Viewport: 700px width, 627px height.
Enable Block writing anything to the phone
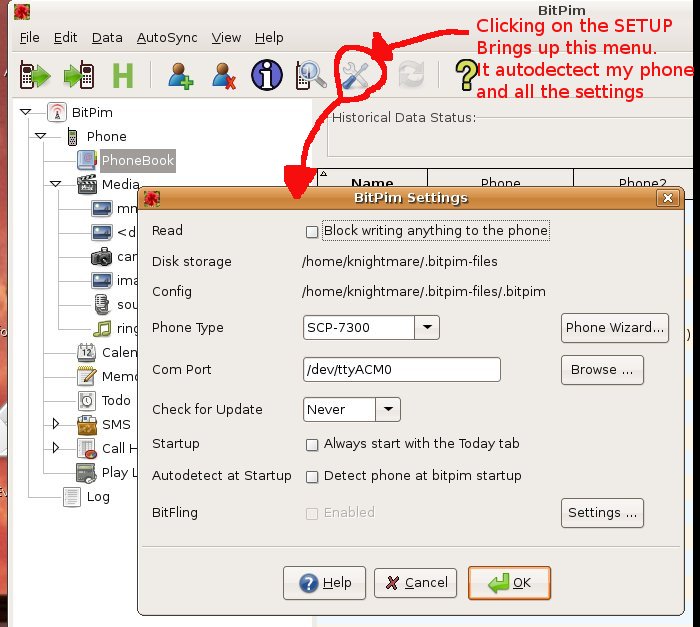pyautogui.click(x=313, y=231)
